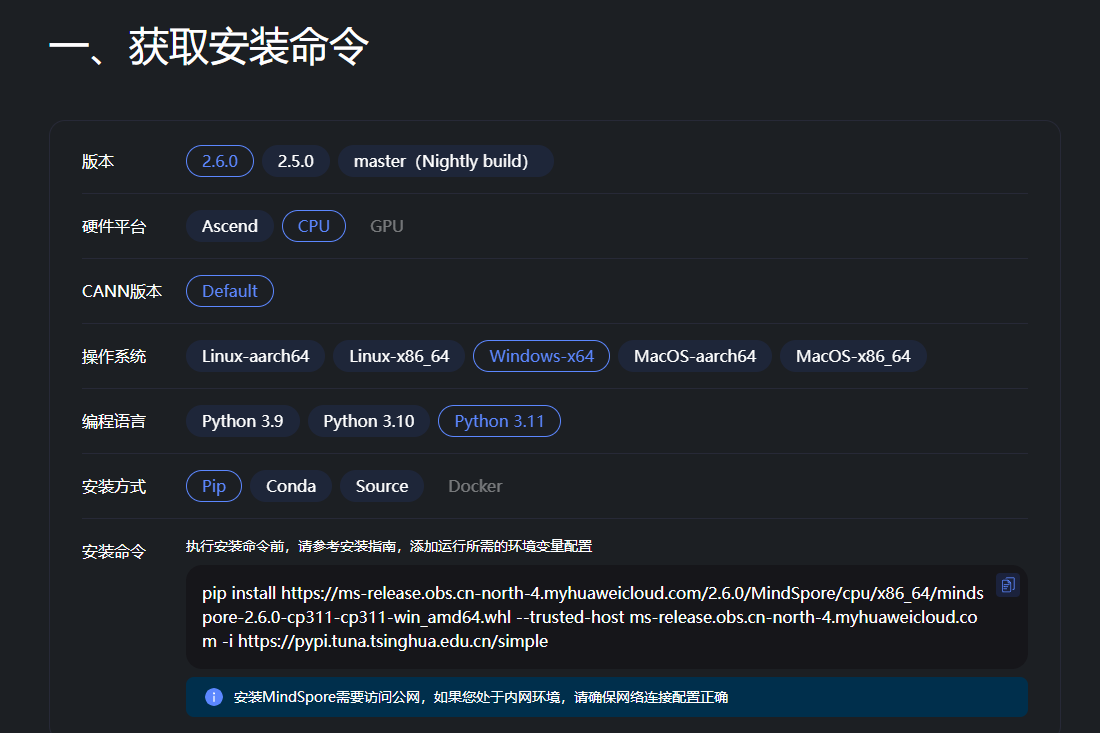The image size is (1100, 733).
Task: Click the disabled GPU platform option
Action: [x=387, y=226]
